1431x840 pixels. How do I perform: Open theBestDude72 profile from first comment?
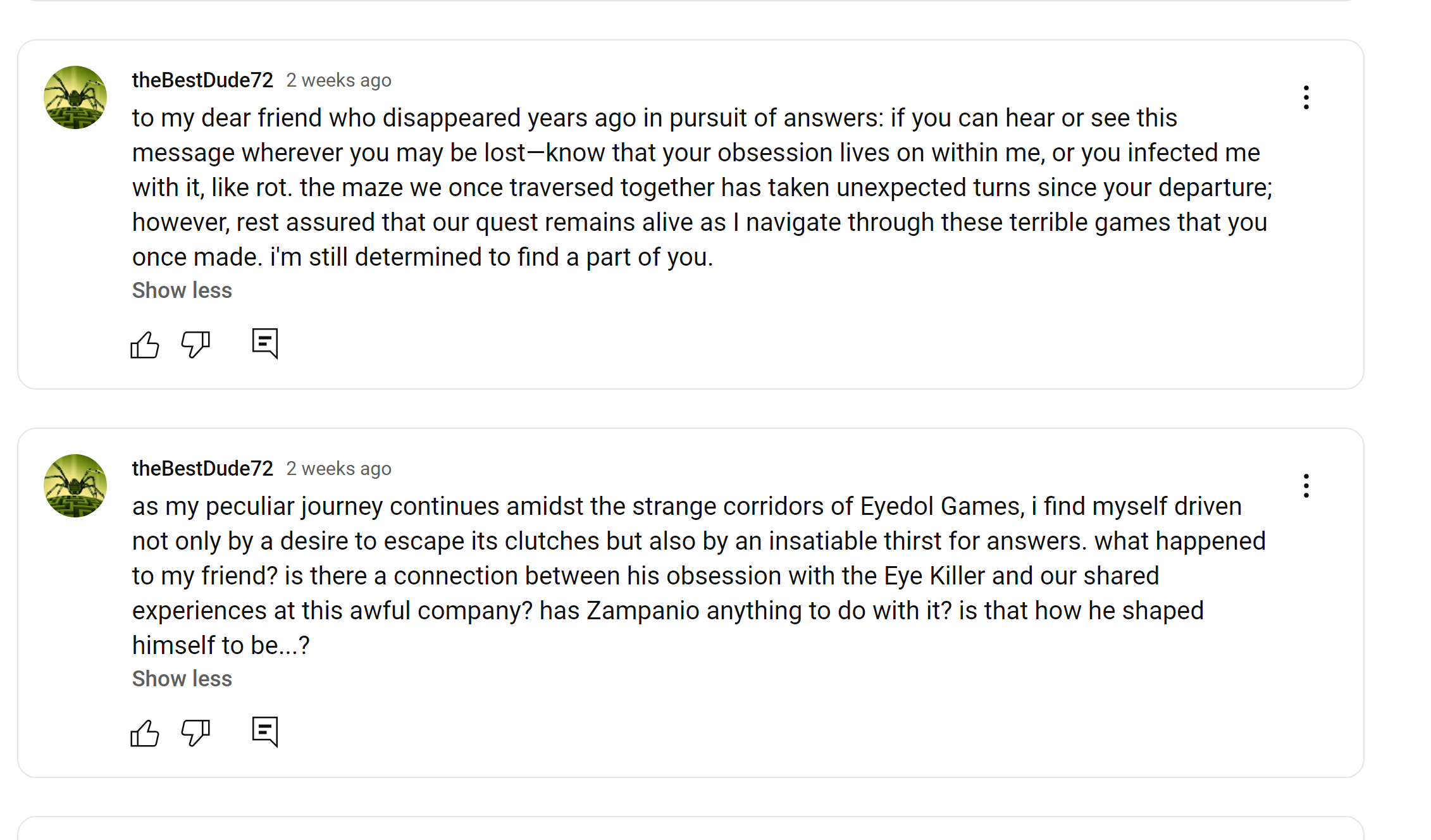click(x=202, y=80)
